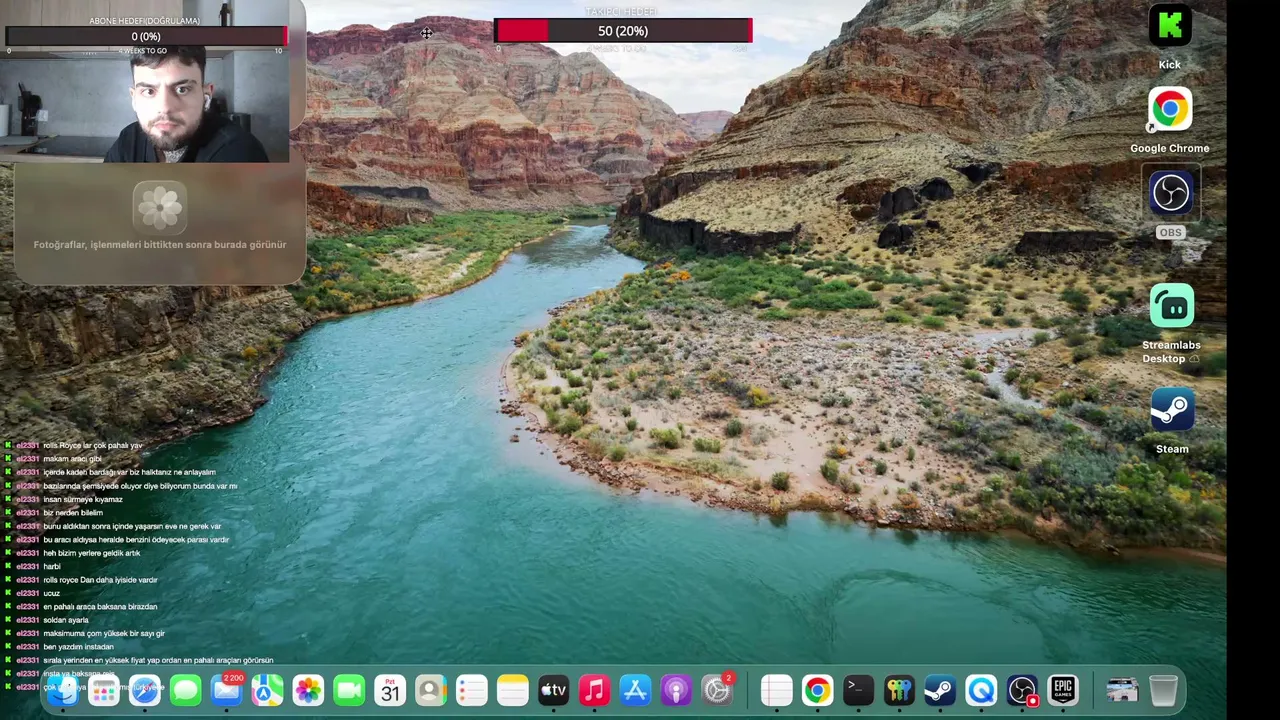This screenshot has width=1280, height=720.
Task: Open the Streamlabs Desktop shortcut
Action: pyautogui.click(x=1171, y=306)
